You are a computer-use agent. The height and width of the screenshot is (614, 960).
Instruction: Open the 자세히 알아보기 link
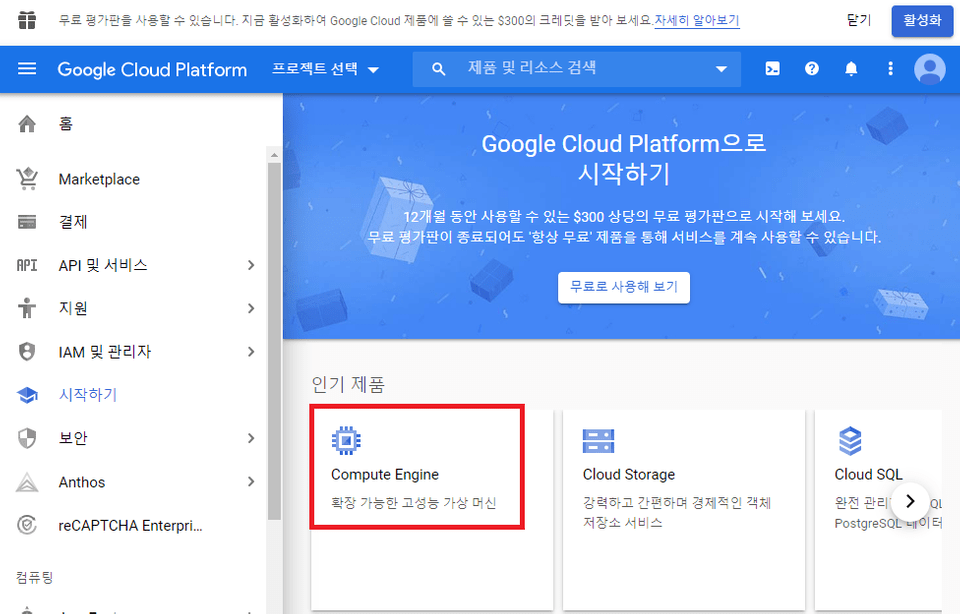697,20
